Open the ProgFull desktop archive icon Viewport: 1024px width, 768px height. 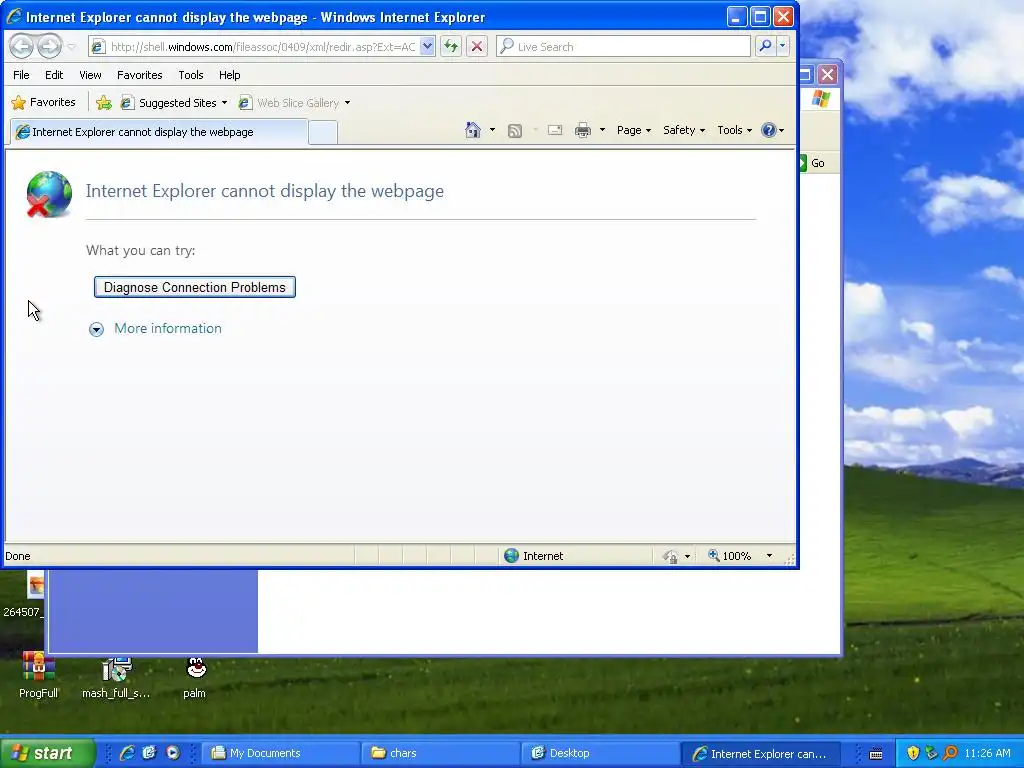point(39,675)
